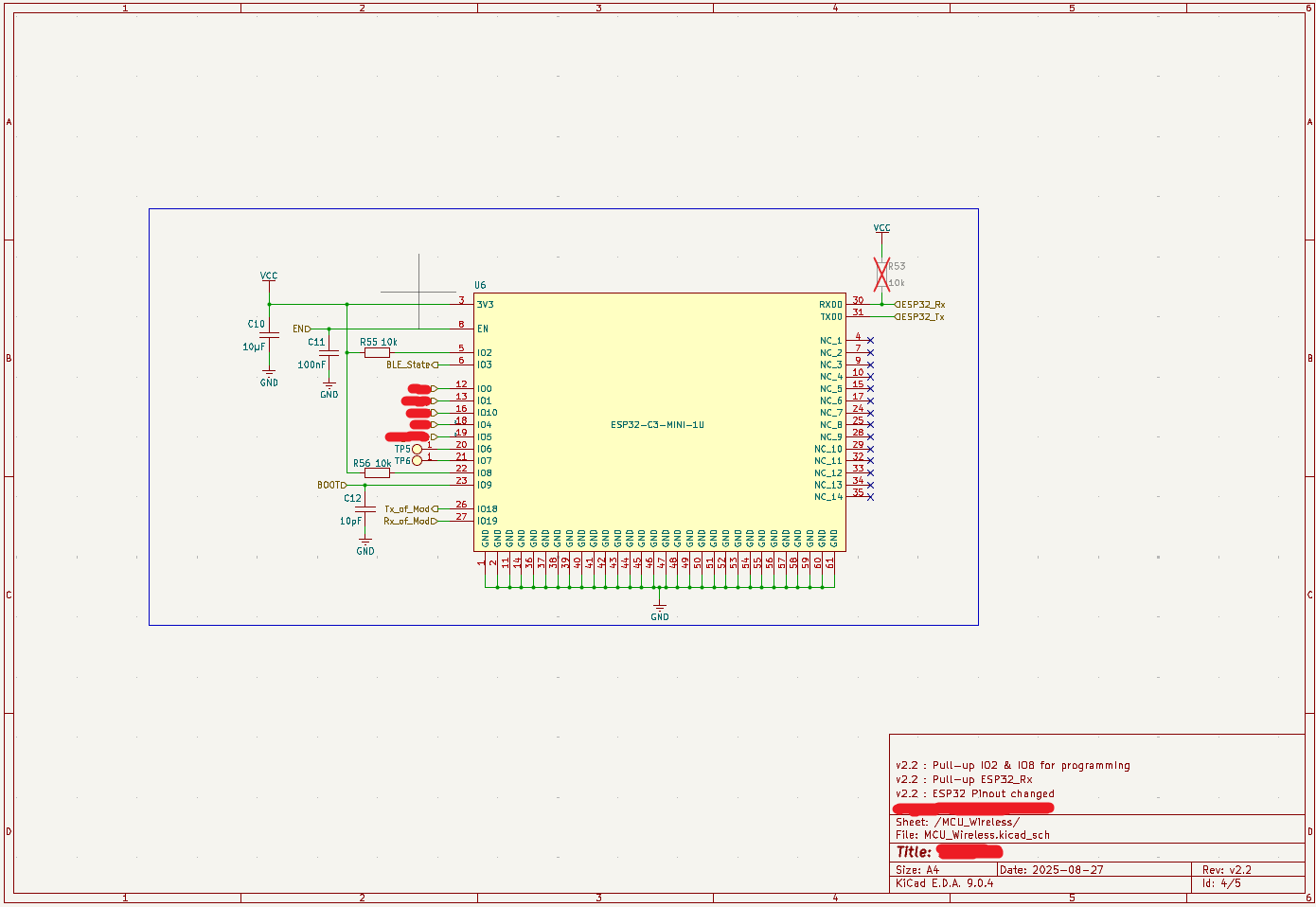Click the VCC power symbol above R53
The height and width of the screenshot is (907, 1316).
(881, 228)
